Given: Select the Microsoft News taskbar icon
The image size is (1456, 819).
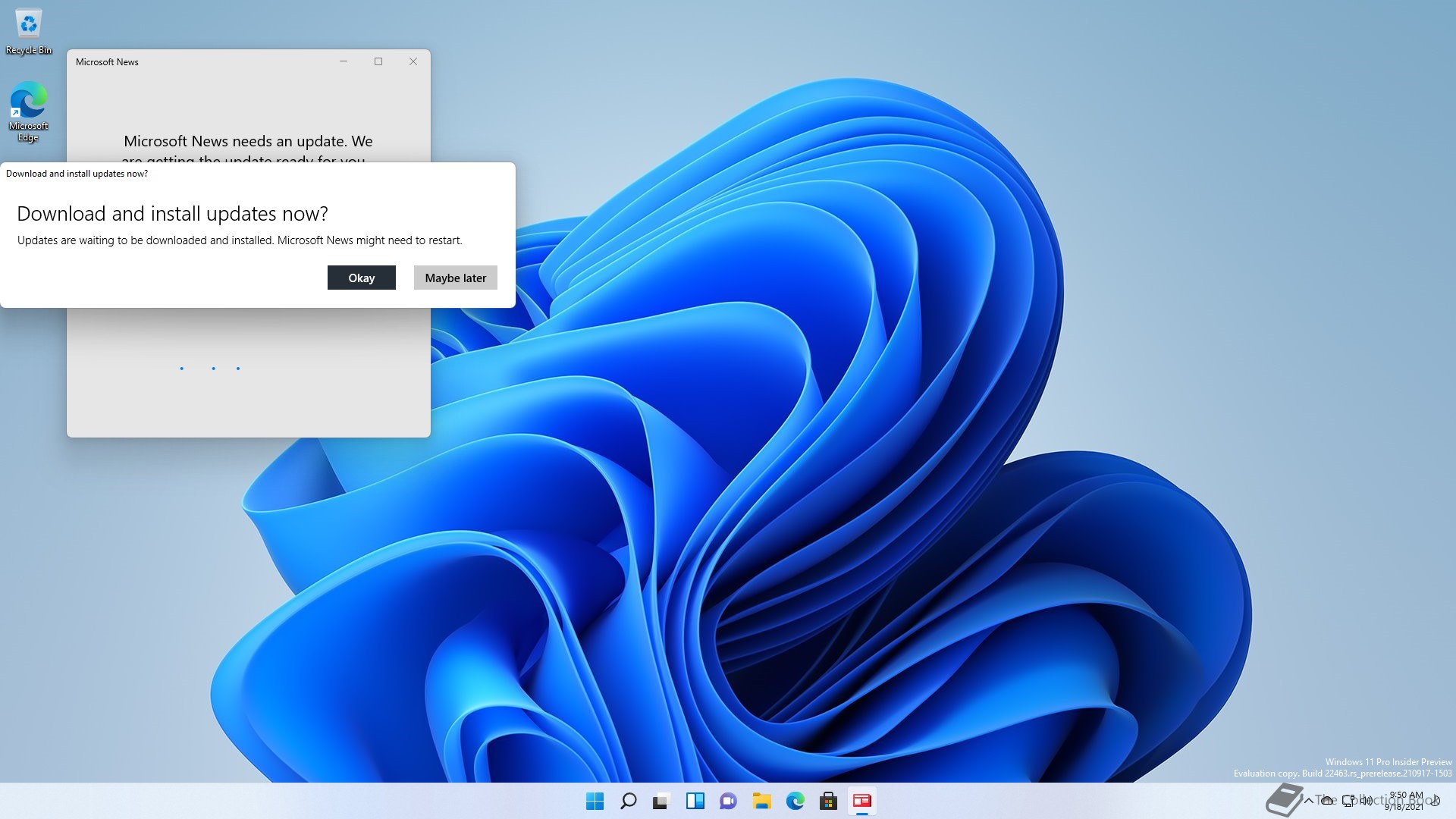Looking at the screenshot, I should pyautogui.click(x=862, y=801).
